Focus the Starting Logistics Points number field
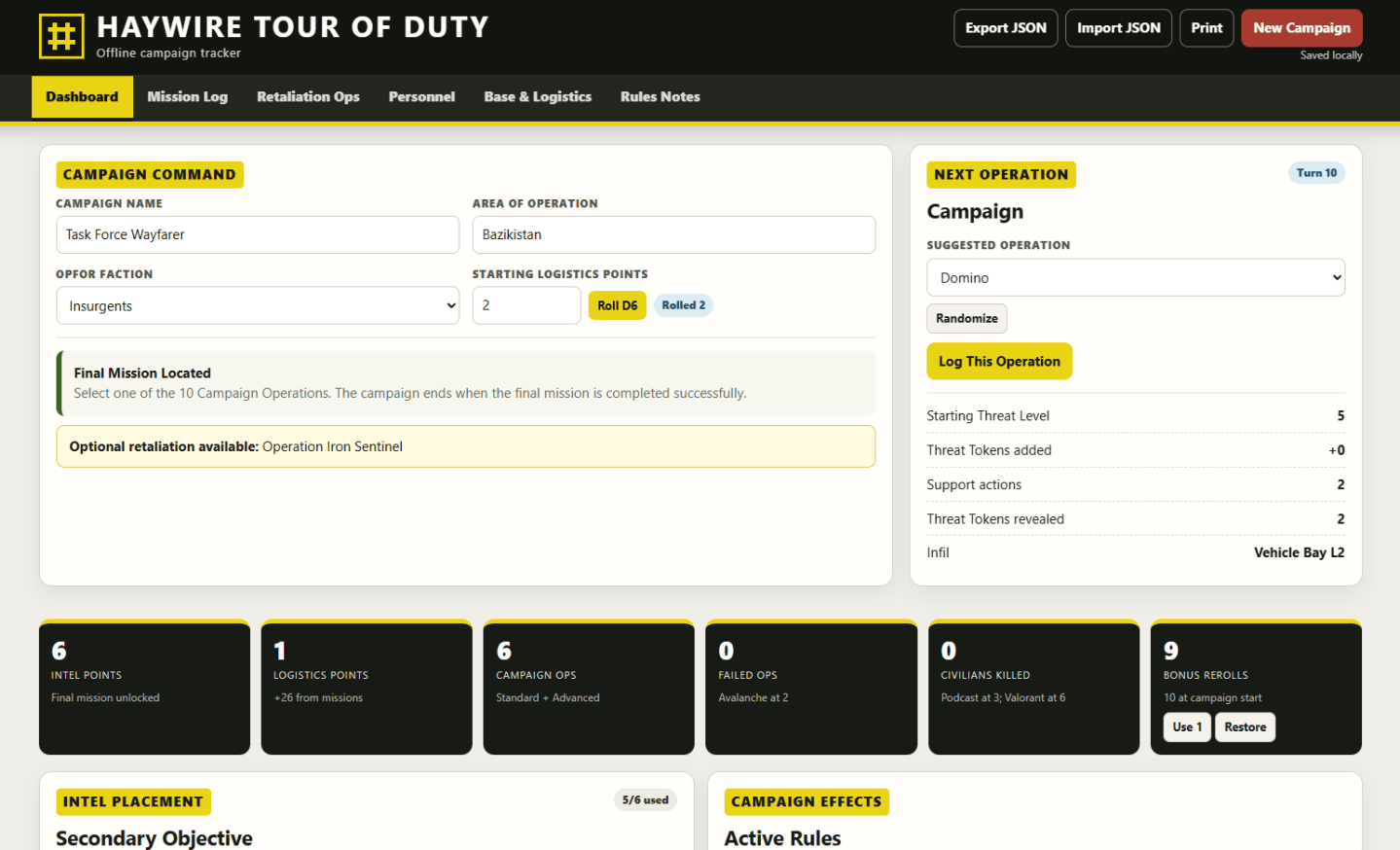Screen dimensions: 1400x850 (526, 305)
